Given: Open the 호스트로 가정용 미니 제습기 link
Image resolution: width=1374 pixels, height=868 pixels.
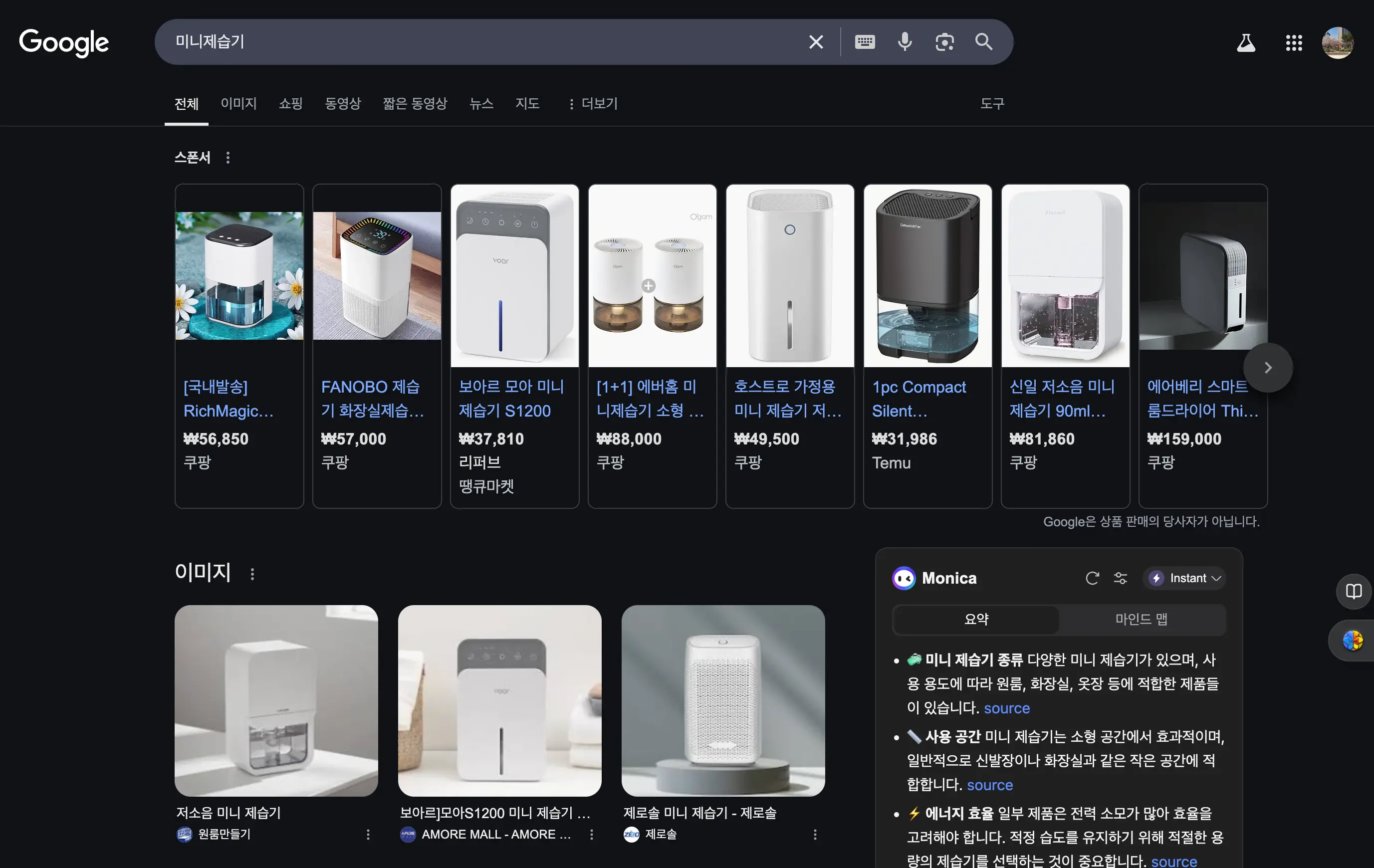Looking at the screenshot, I should click(x=788, y=399).
